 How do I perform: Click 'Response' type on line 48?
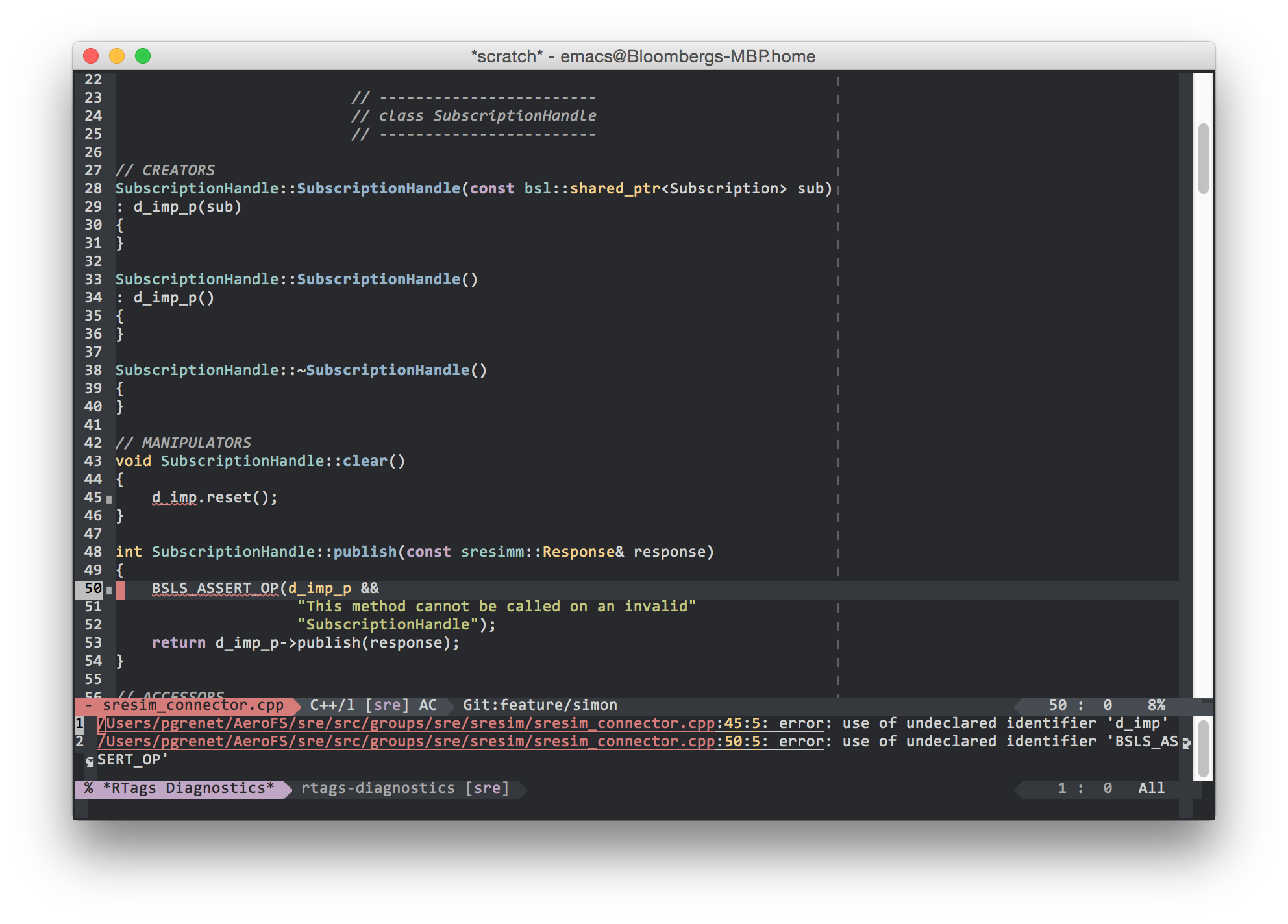[578, 552]
